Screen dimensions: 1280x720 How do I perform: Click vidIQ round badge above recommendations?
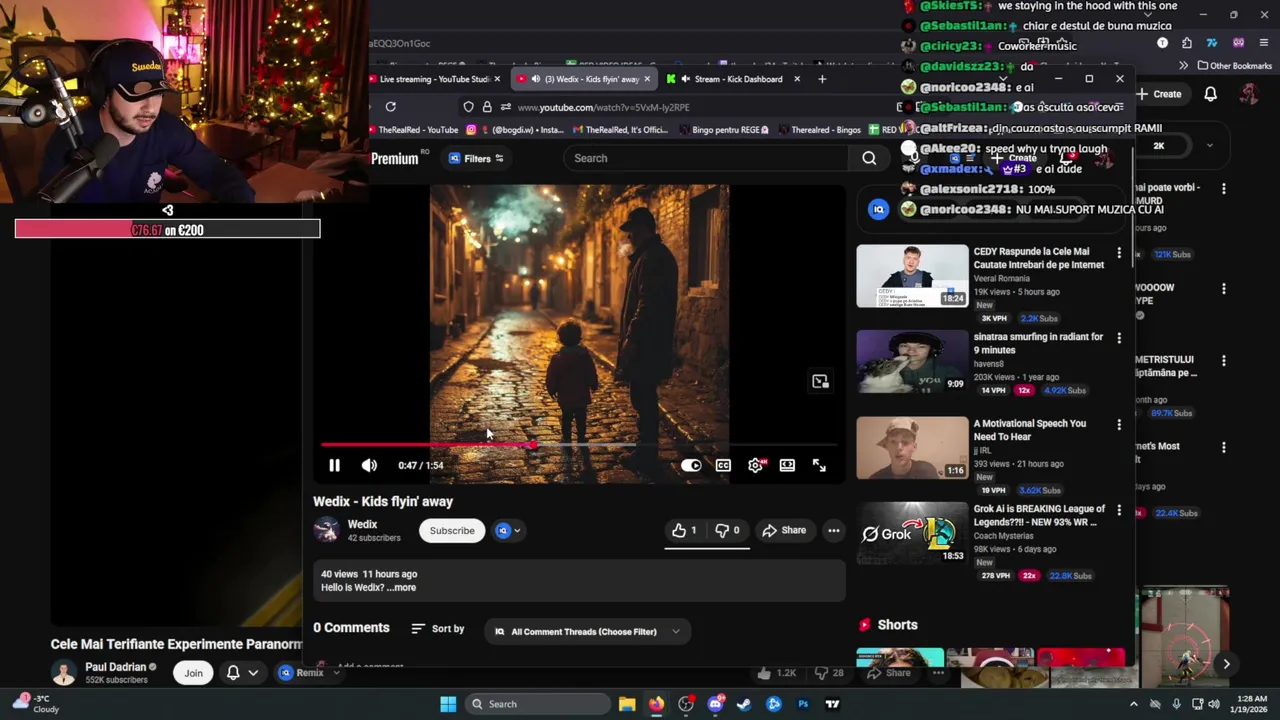(878, 209)
